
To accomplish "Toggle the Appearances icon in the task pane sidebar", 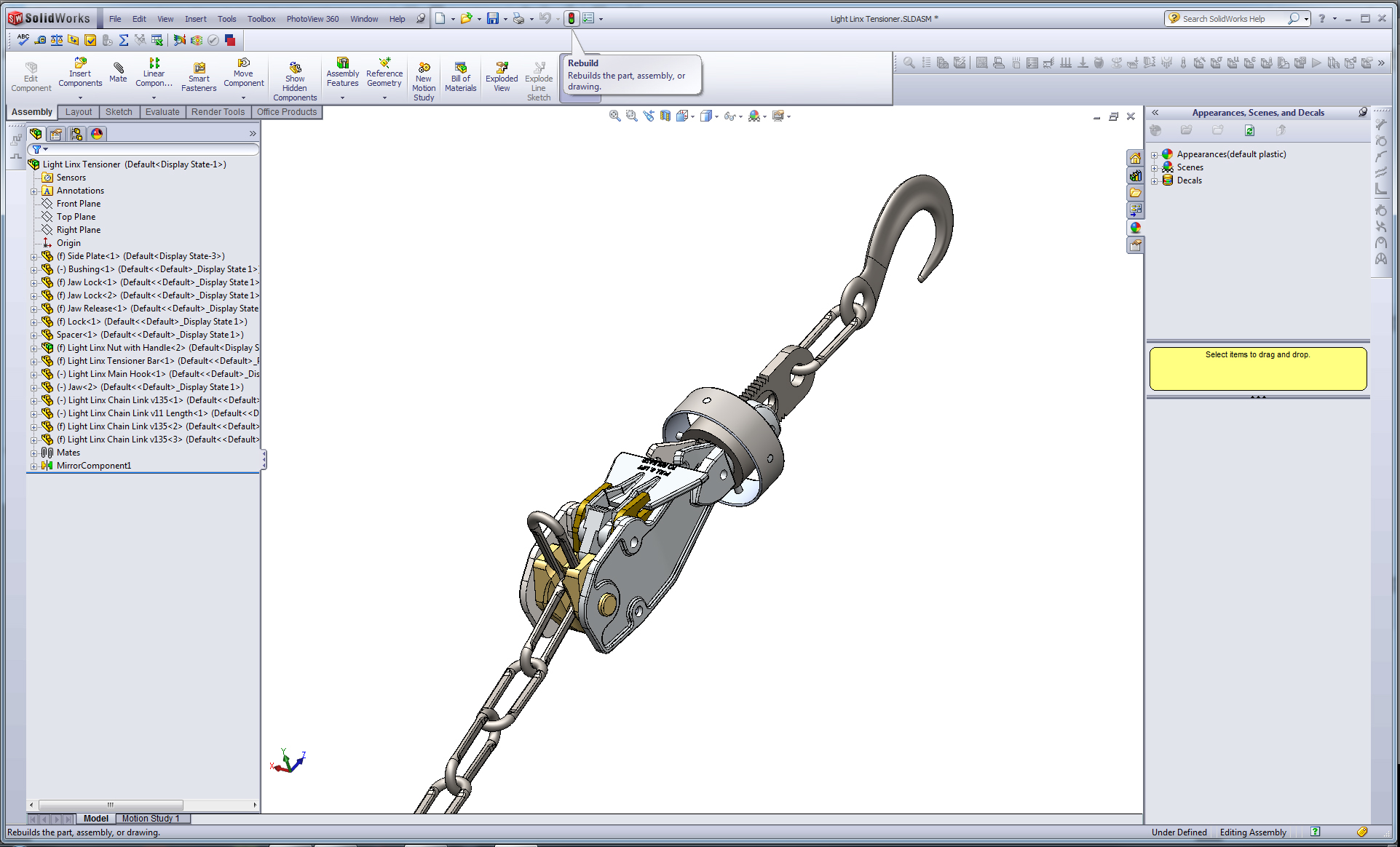I will [x=1135, y=228].
